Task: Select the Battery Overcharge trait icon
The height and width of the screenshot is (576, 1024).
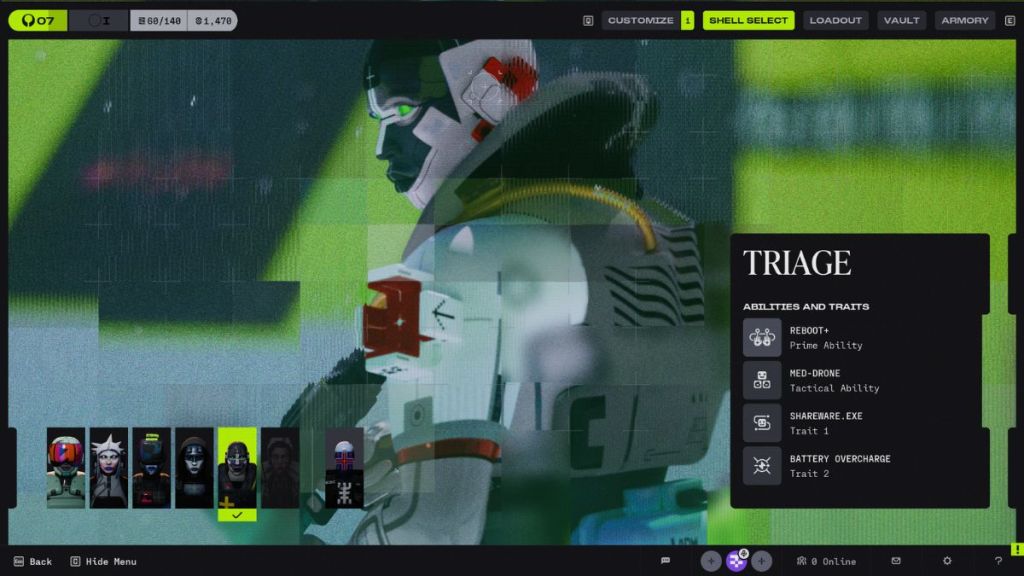Action: (x=762, y=466)
